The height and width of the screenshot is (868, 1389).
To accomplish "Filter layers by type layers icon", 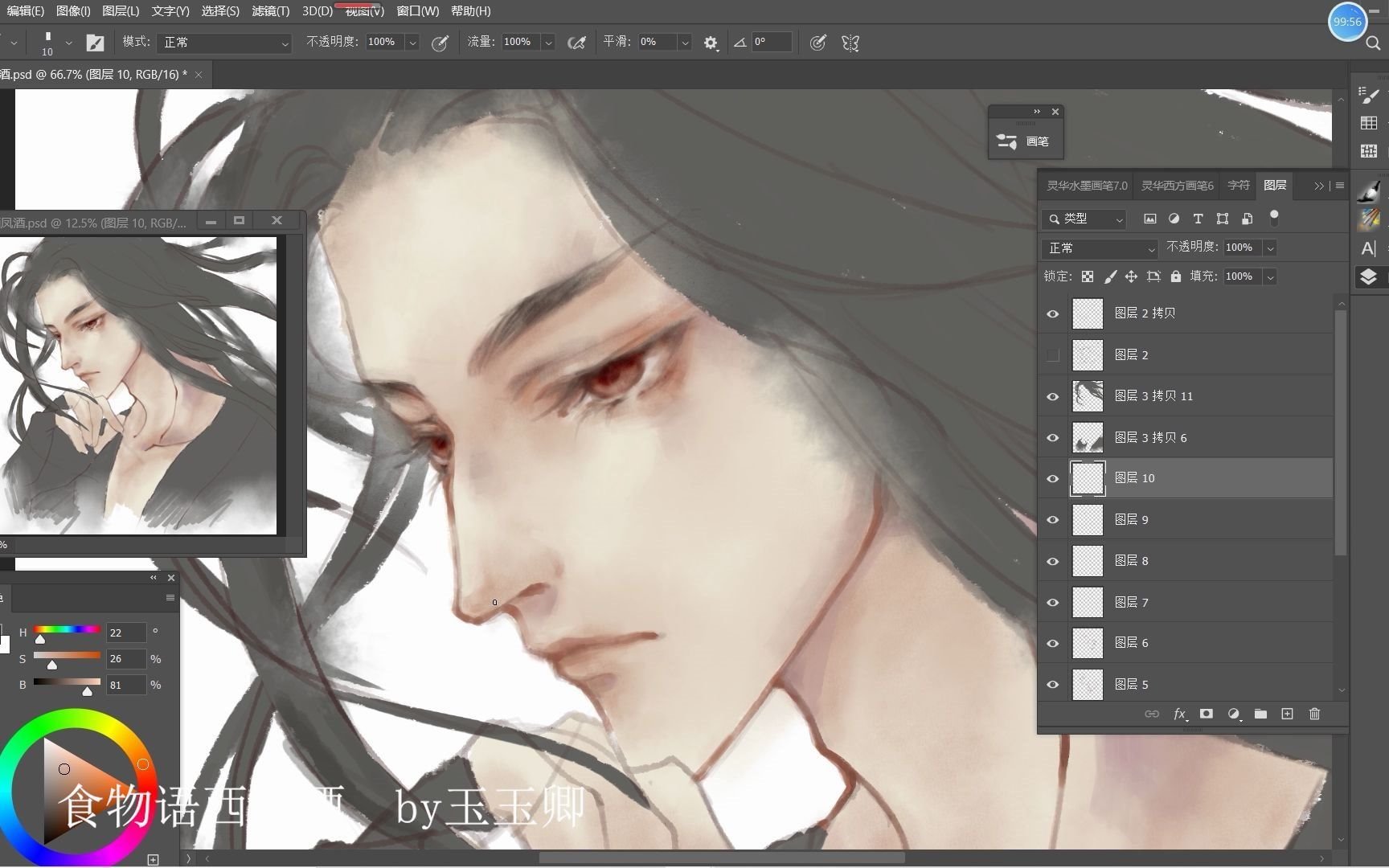I will (x=1198, y=219).
